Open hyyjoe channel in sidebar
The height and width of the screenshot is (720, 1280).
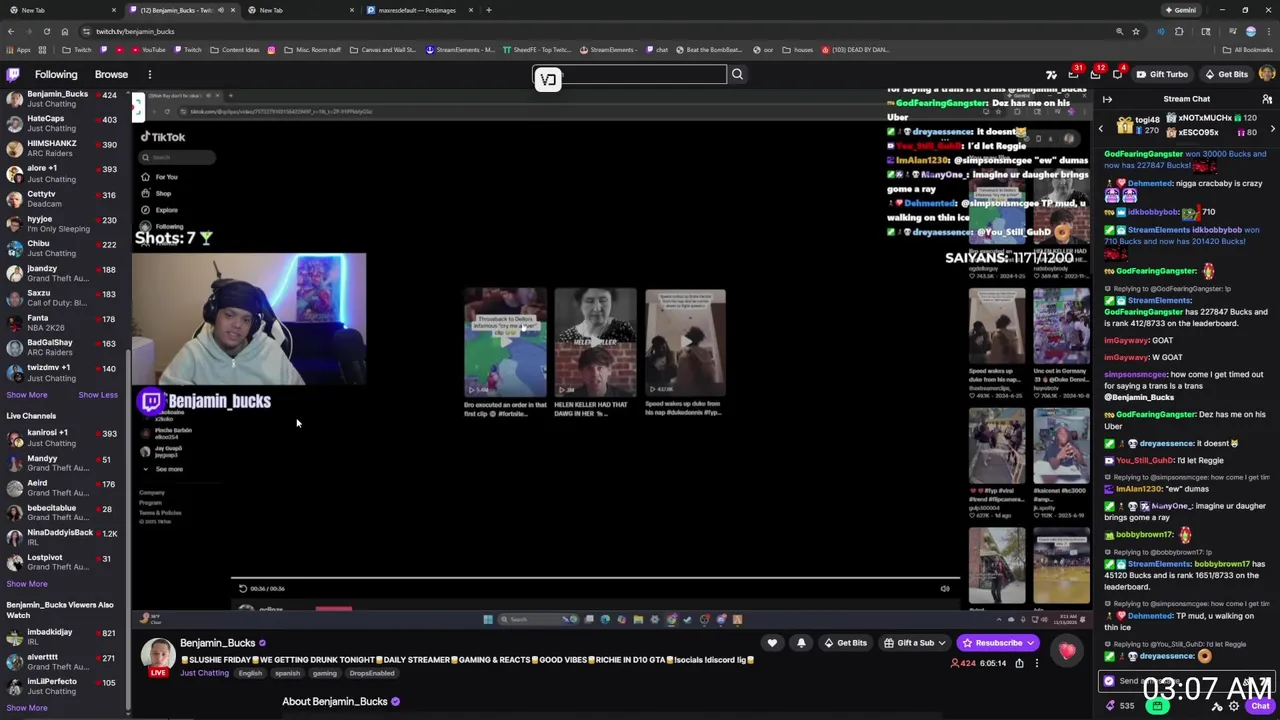pyautogui.click(x=62, y=223)
